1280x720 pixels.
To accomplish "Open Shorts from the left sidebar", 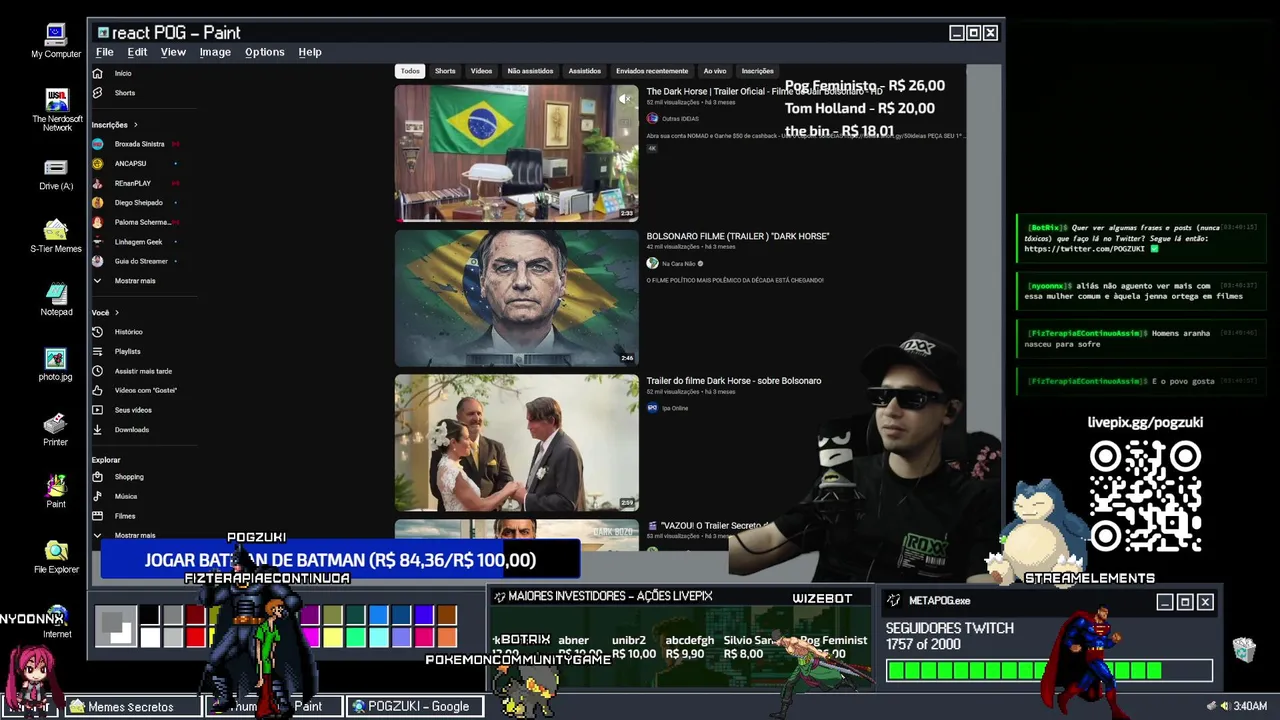I will [x=115, y=93].
